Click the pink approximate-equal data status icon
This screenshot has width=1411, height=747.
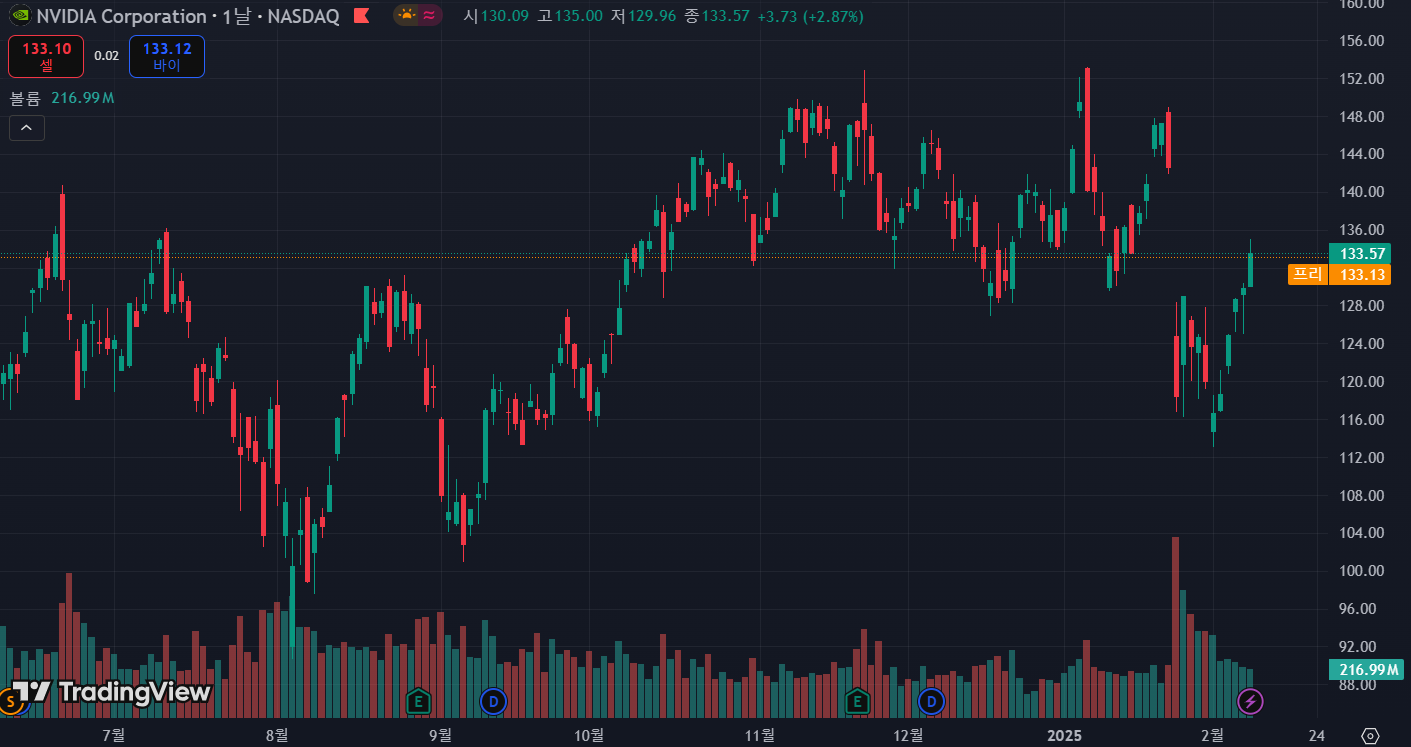[x=429, y=15]
